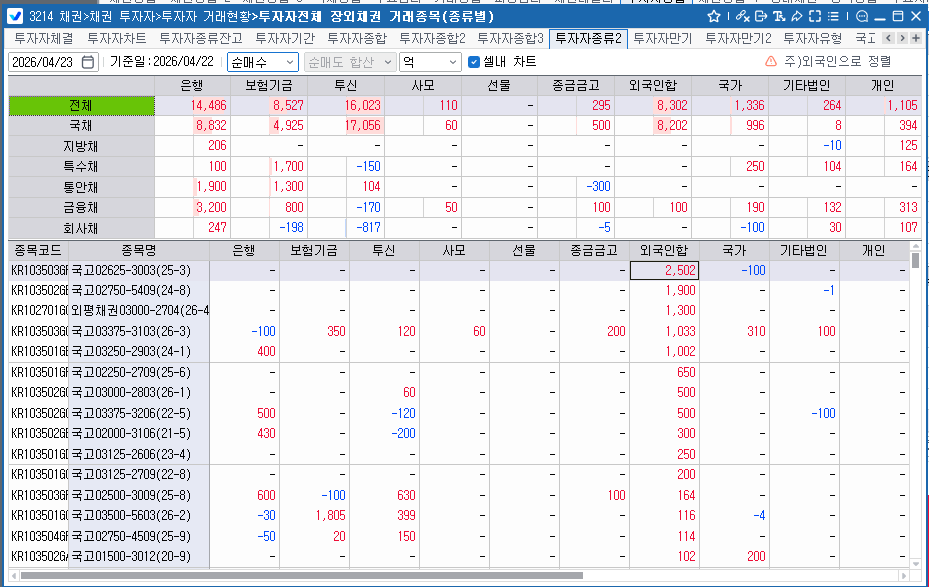
Task: Click the fullscreen brackets icon in the titlebar
Action: tap(816, 16)
